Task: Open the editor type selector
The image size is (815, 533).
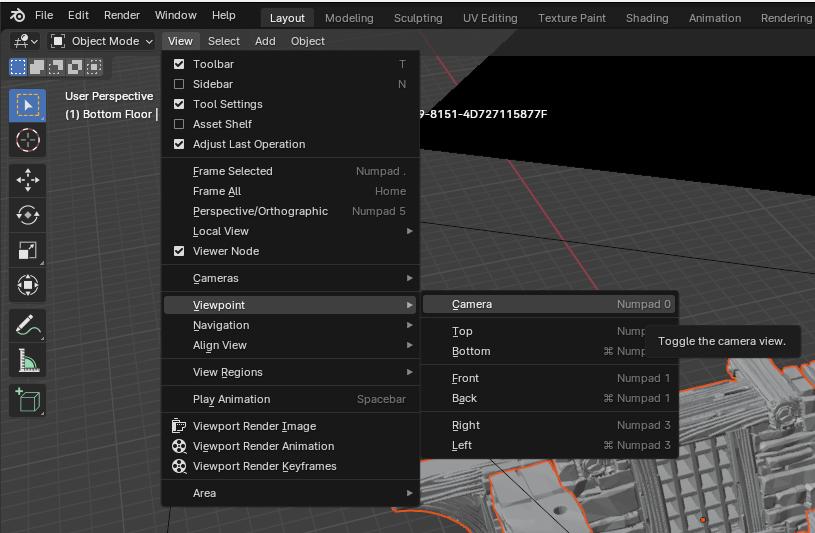Action: click(25, 41)
